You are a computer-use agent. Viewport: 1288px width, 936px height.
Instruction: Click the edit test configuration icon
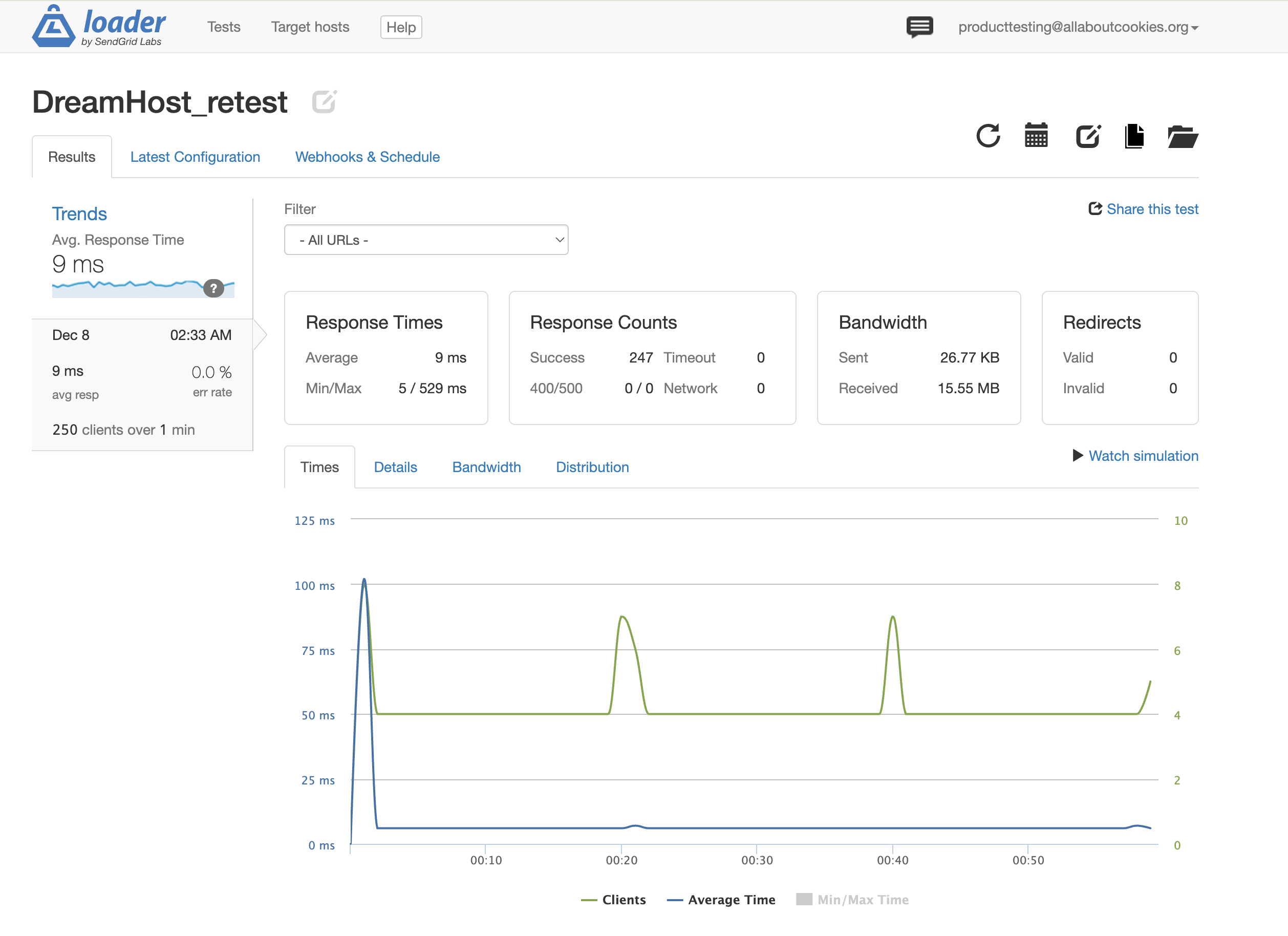point(1087,136)
